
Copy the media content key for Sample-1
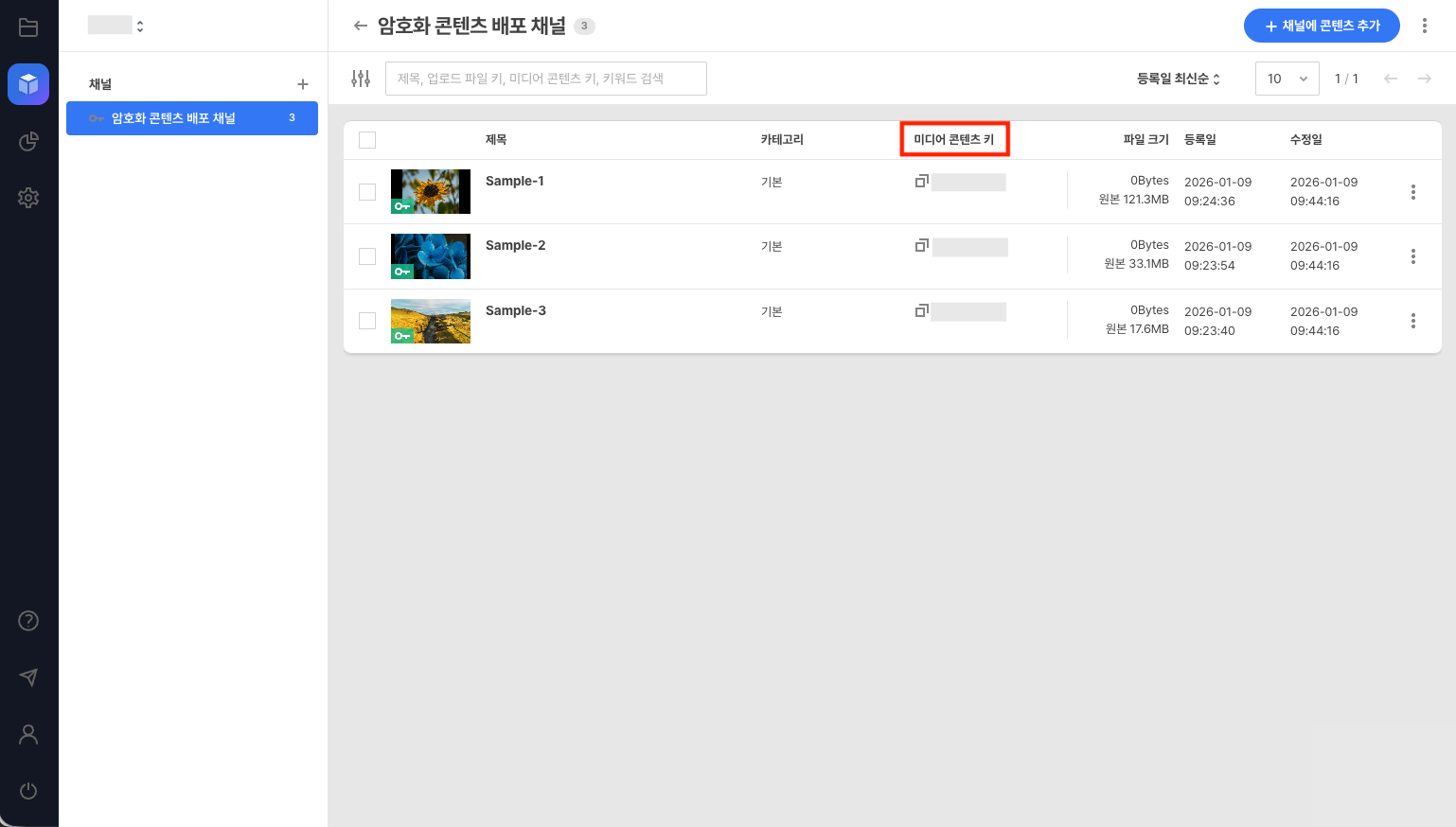921,181
